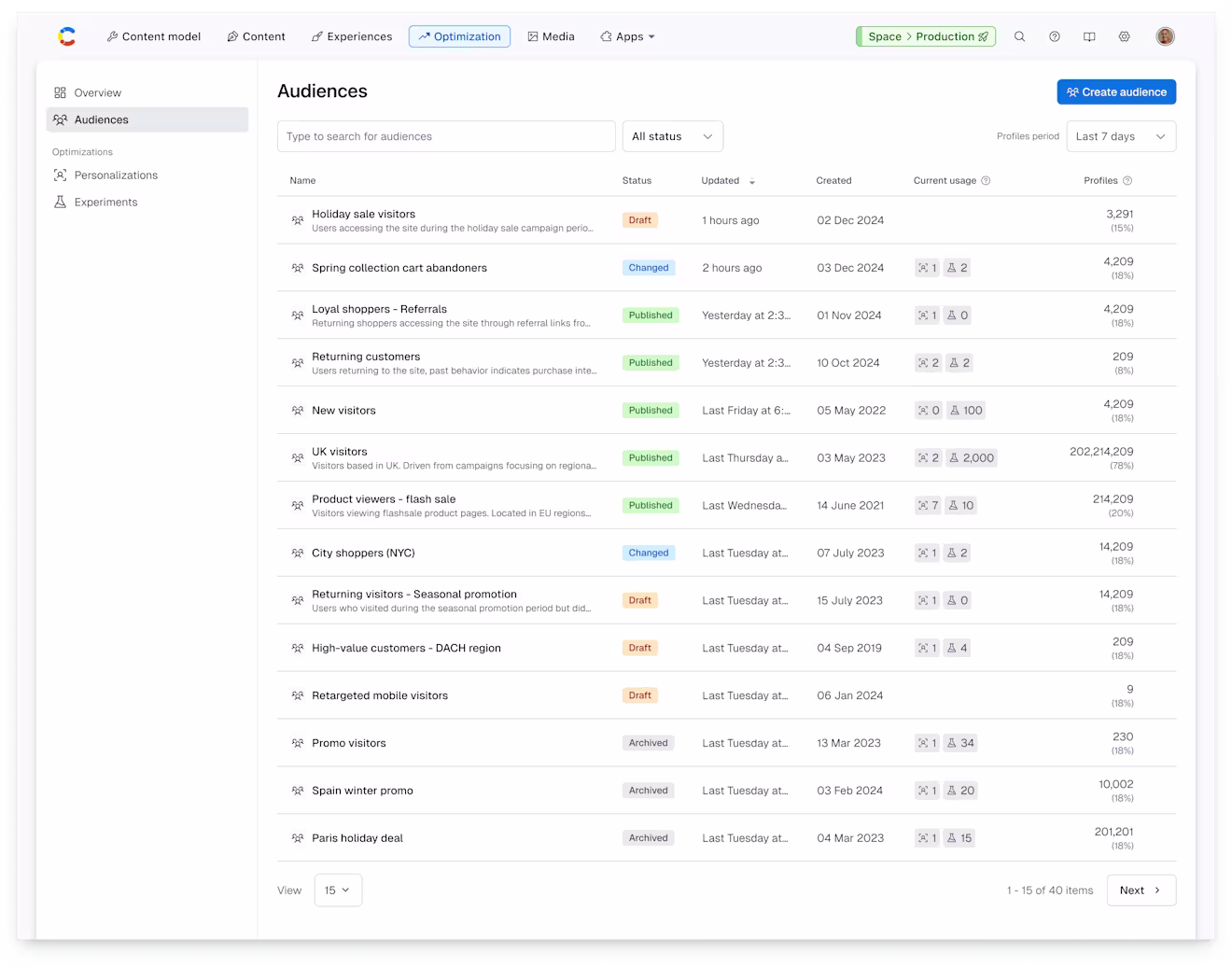The width and height of the screenshot is (1232, 967).
Task: Click profiles value 202,214,209
Action: tap(1101, 452)
